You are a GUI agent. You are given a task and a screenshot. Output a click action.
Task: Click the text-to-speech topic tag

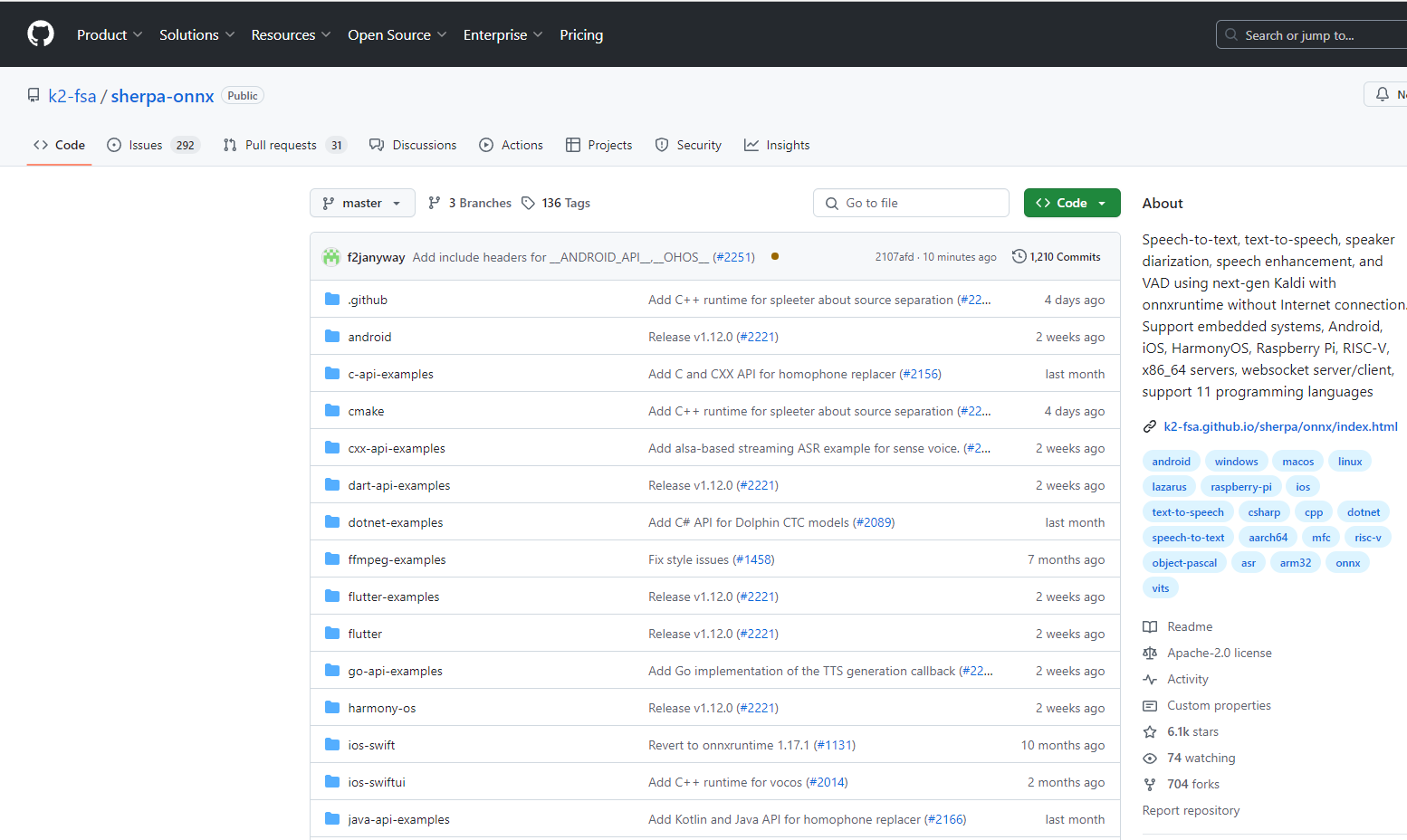[1188, 512]
